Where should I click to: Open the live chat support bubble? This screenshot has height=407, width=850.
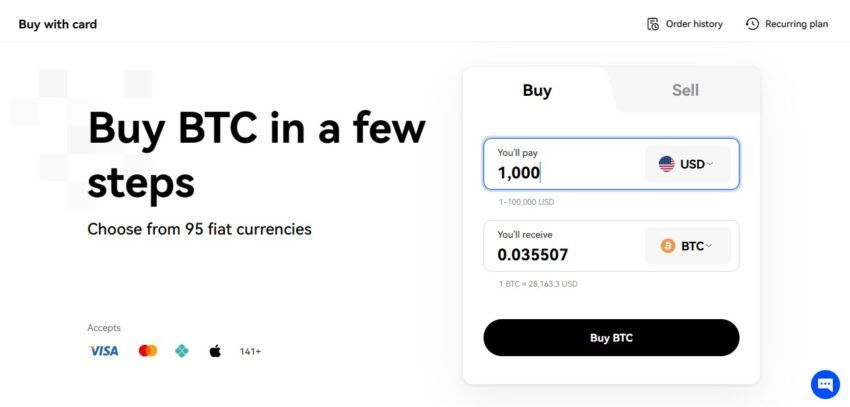click(825, 384)
